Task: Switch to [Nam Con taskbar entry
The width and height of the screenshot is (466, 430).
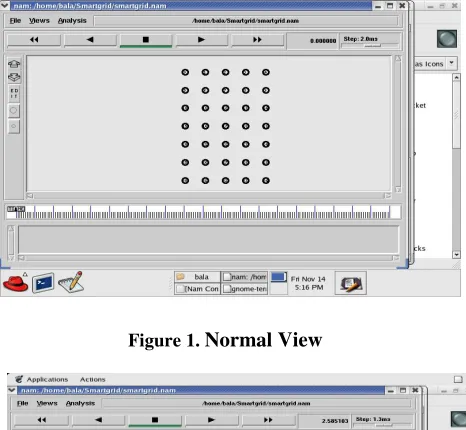Action: click(x=197, y=289)
